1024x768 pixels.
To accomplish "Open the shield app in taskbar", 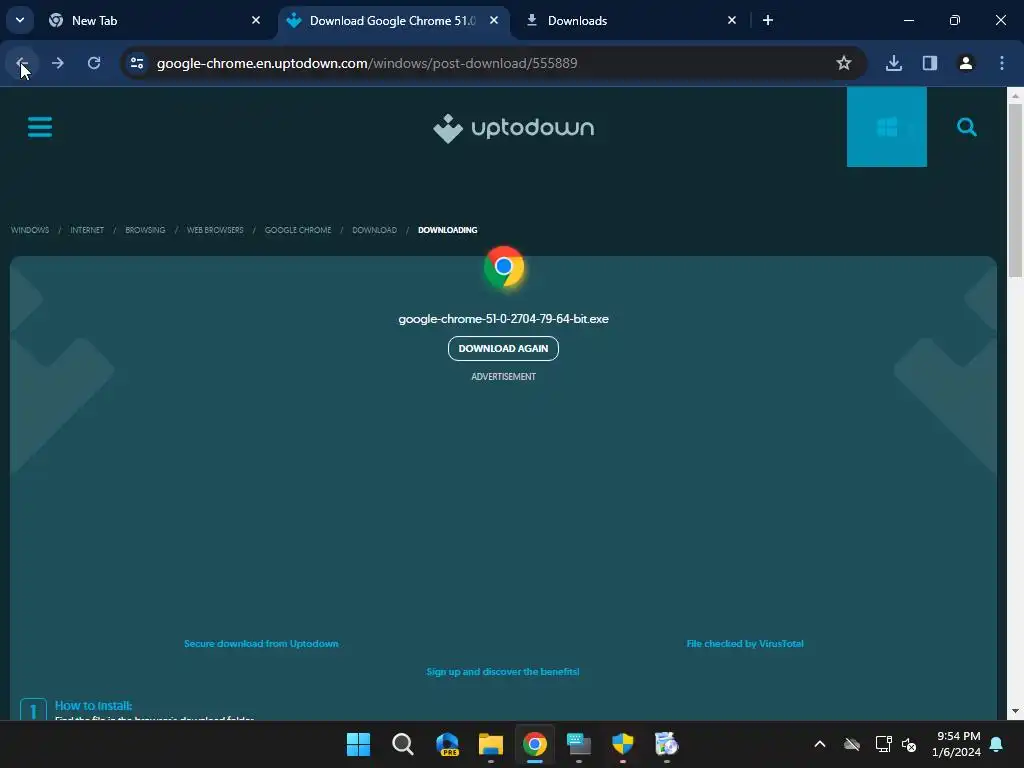I will (x=622, y=744).
